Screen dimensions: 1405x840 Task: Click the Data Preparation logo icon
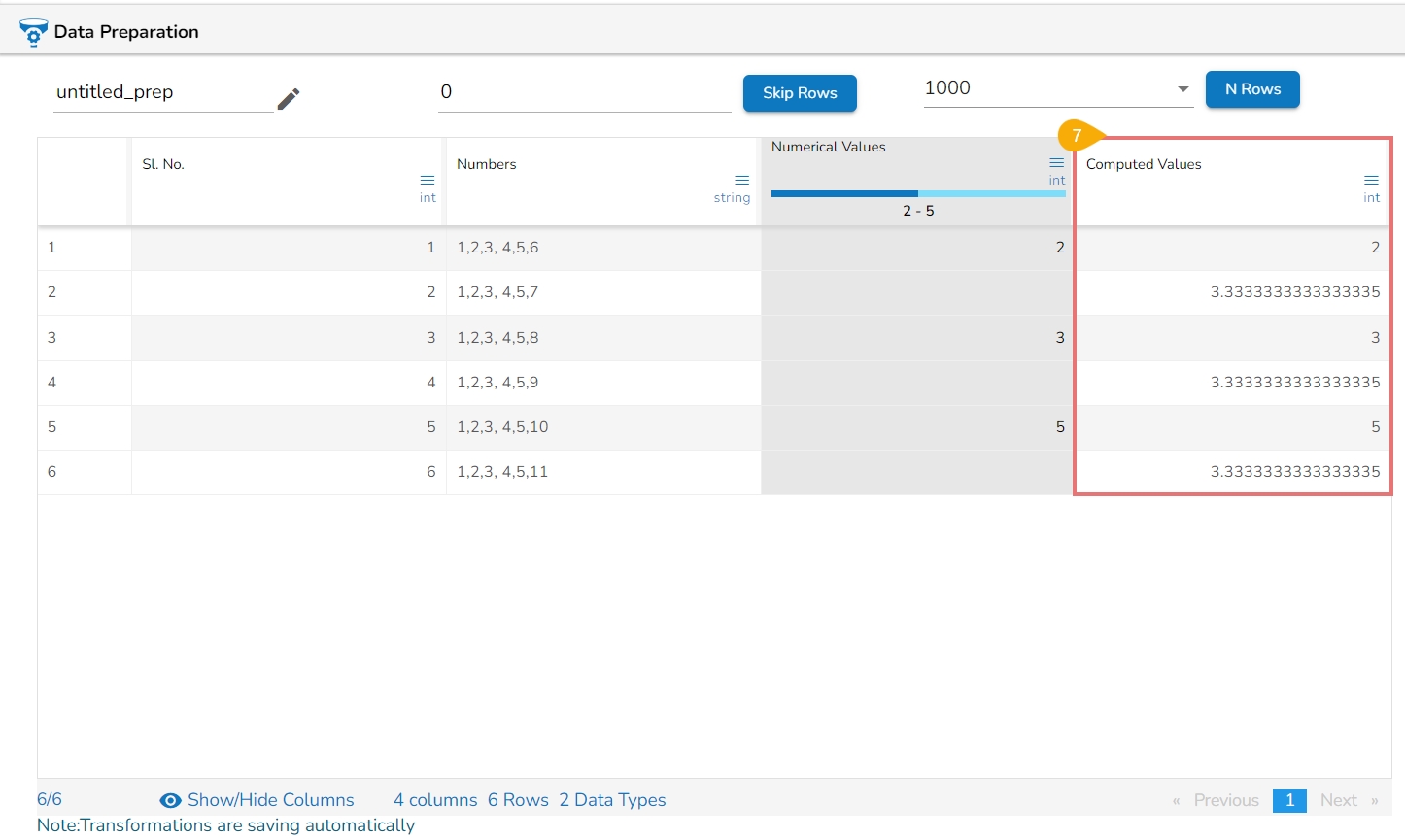pyautogui.click(x=33, y=32)
